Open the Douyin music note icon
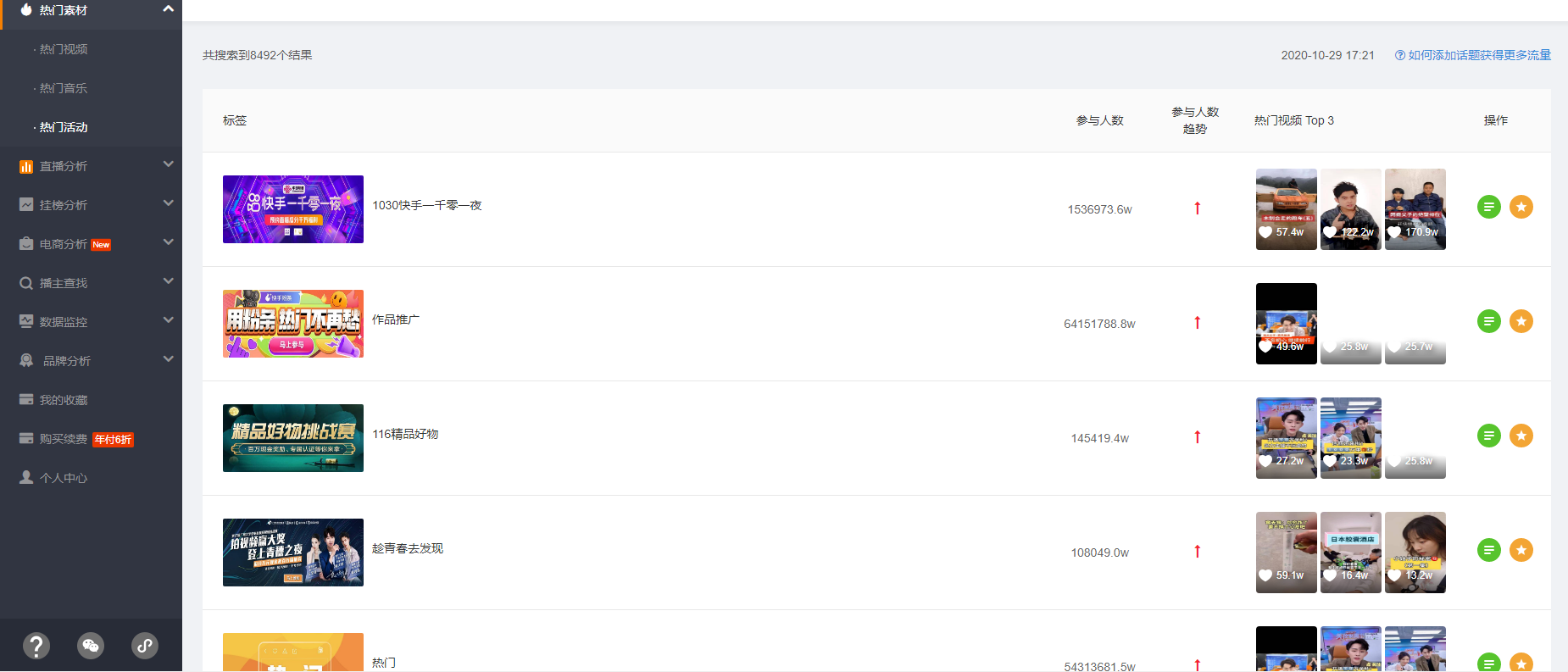Viewport: 1568px width, 672px height. (145, 646)
